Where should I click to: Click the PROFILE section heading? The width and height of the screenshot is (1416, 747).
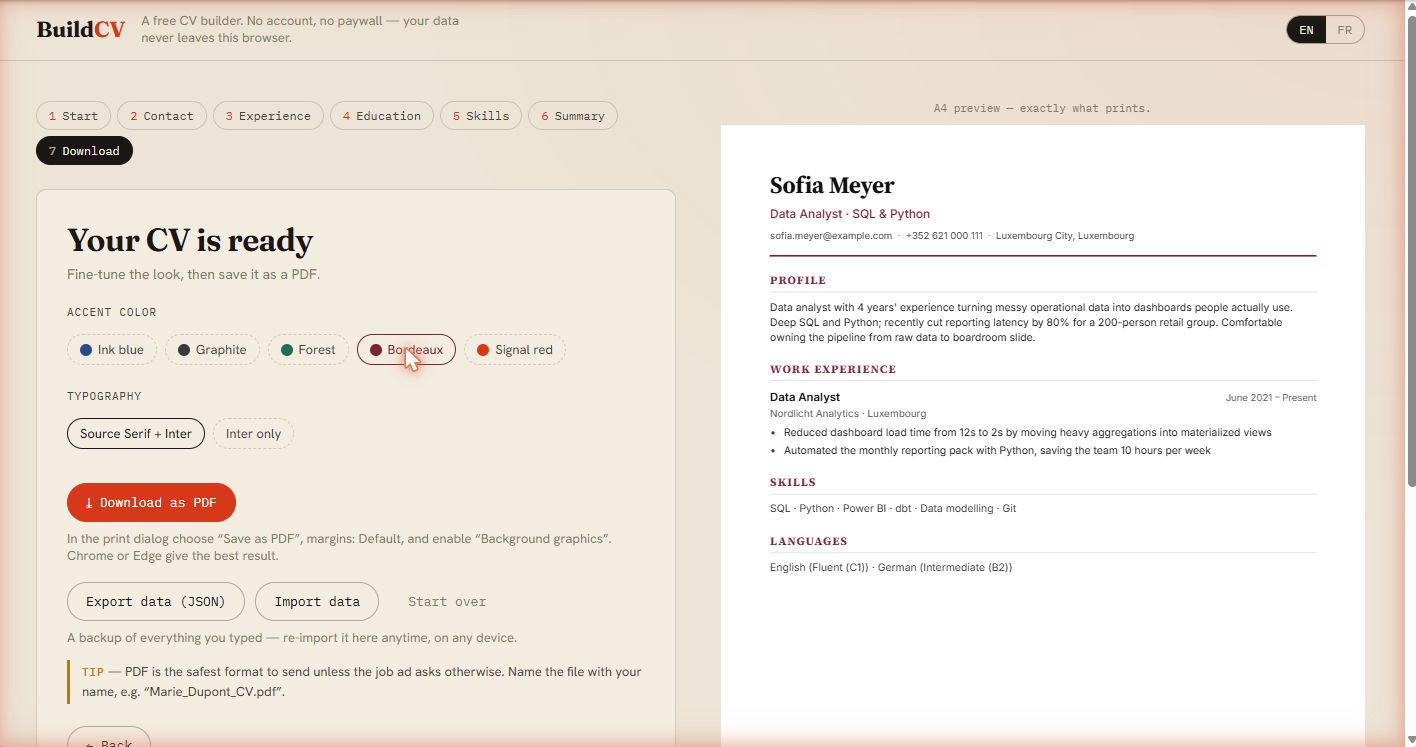coord(798,281)
